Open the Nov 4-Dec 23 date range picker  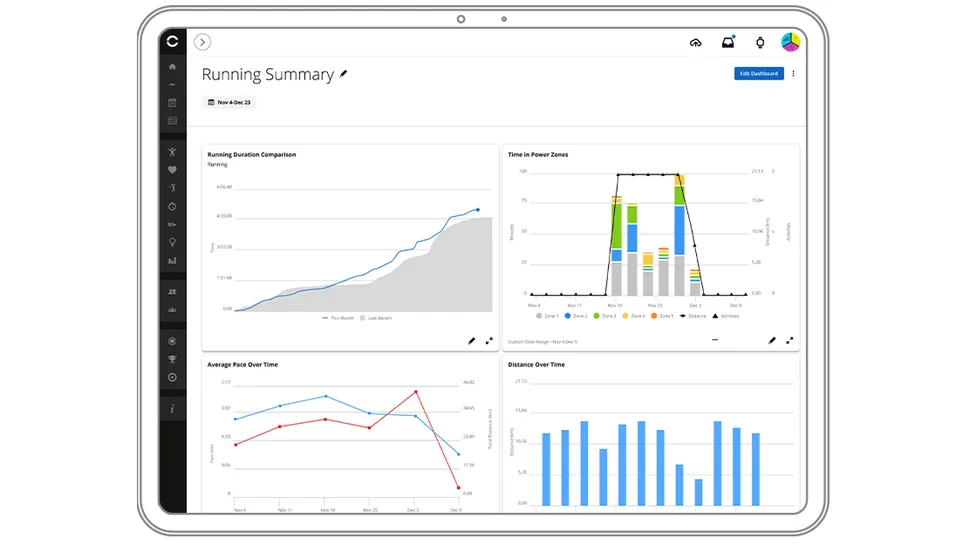[229, 102]
